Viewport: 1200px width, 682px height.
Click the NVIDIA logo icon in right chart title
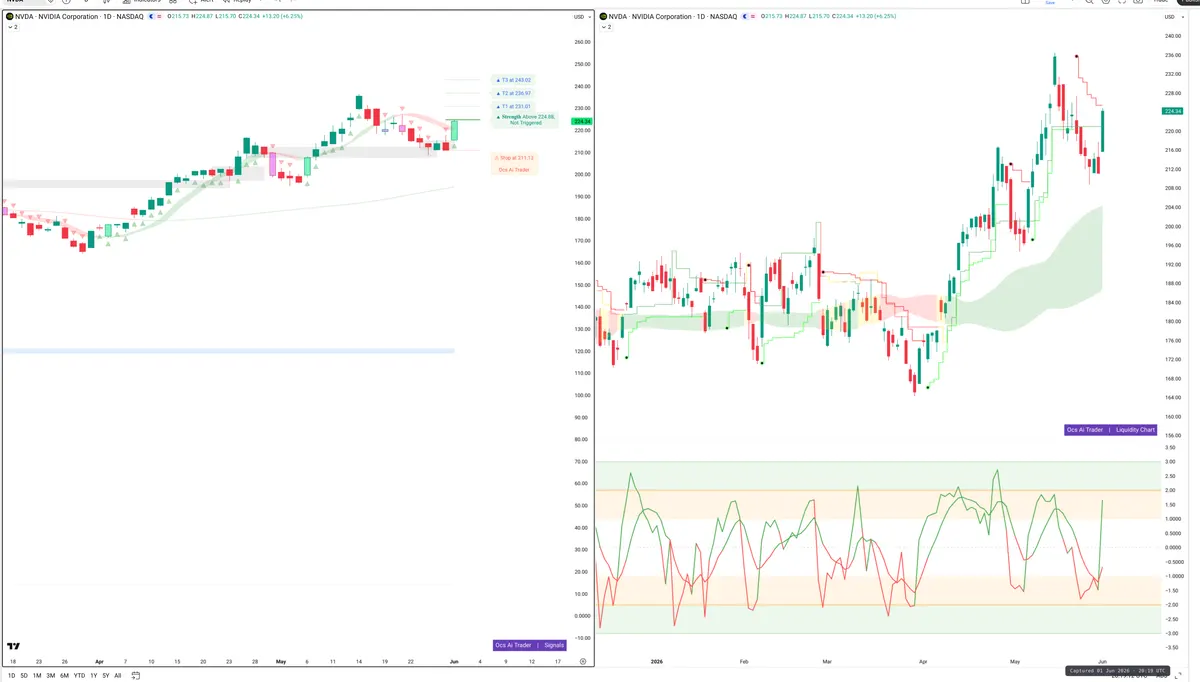tap(604, 17)
